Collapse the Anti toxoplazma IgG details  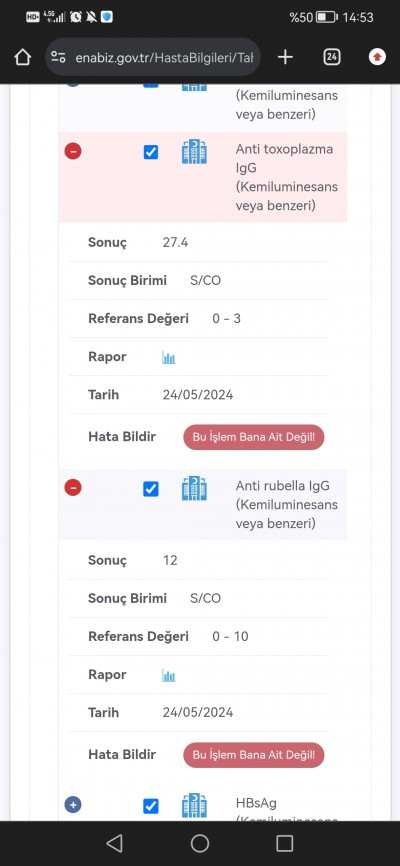73,151
